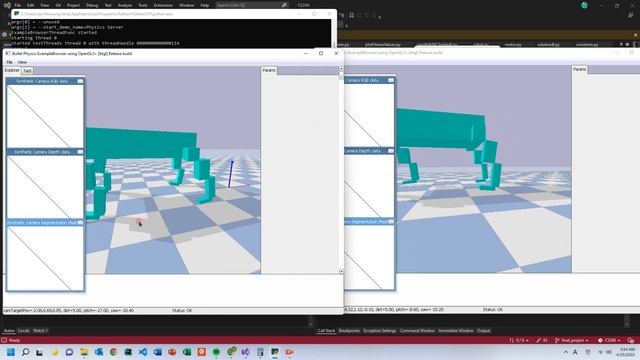Select Params tab in right browser window
The height and width of the screenshot is (360, 640).
click(x=580, y=69)
